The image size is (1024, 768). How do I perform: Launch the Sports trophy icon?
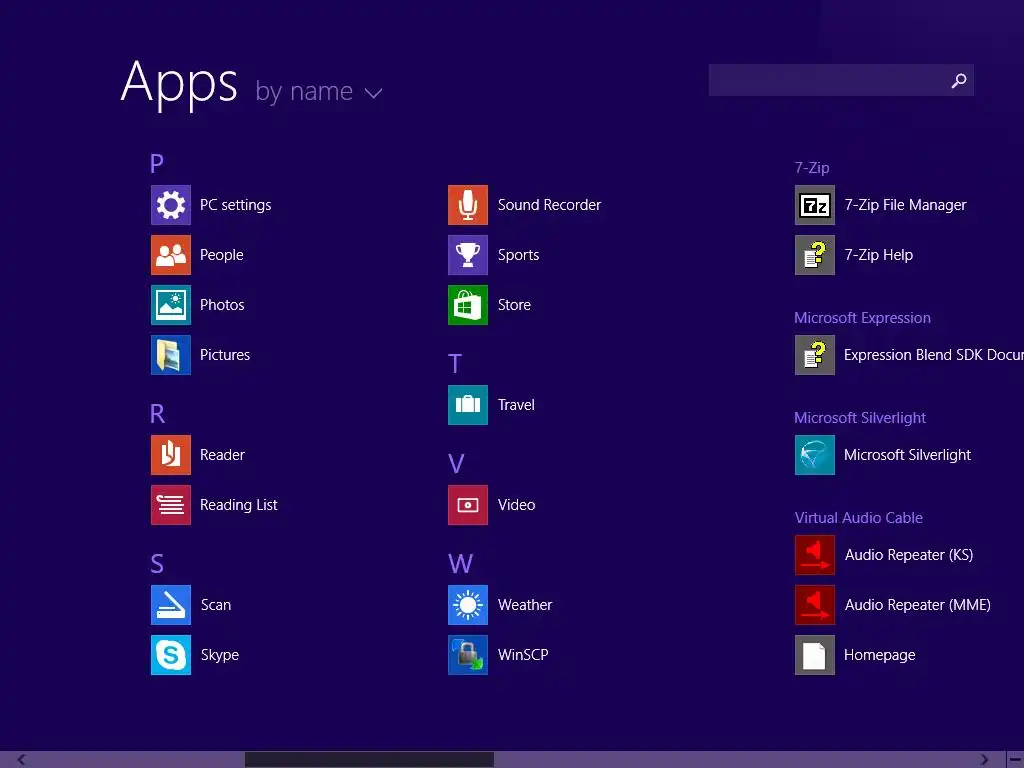pos(468,255)
